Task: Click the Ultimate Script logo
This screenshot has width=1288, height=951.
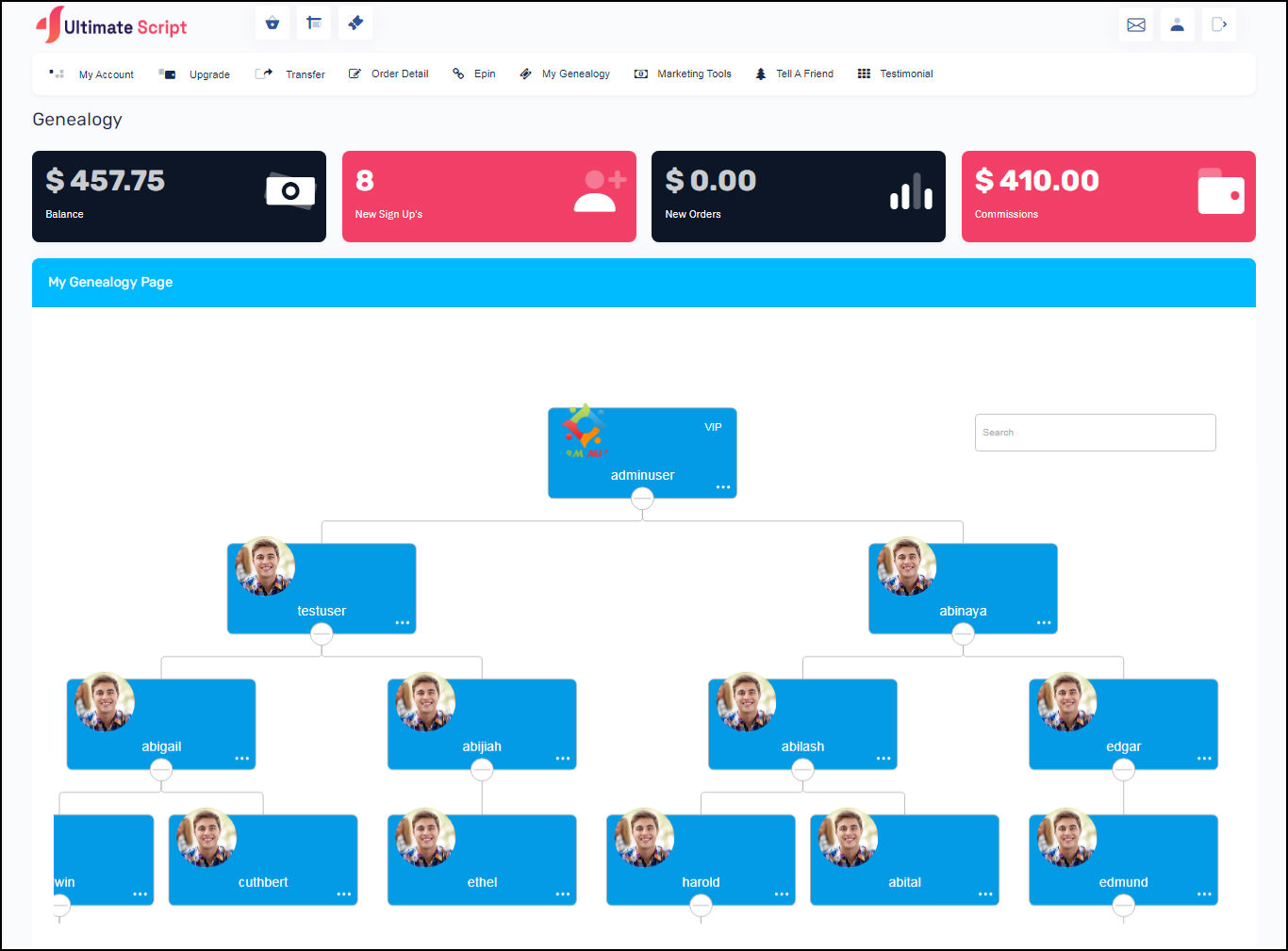Action: coord(111,25)
